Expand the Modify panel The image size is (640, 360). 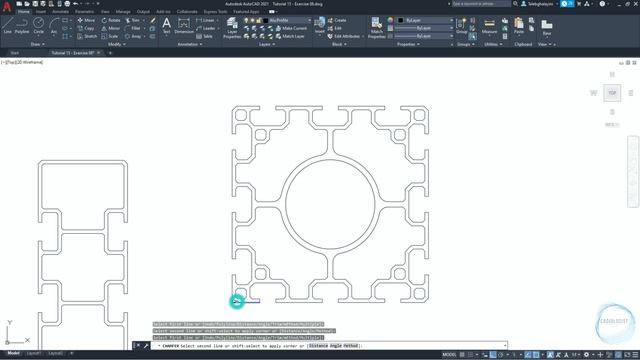[x=116, y=44]
